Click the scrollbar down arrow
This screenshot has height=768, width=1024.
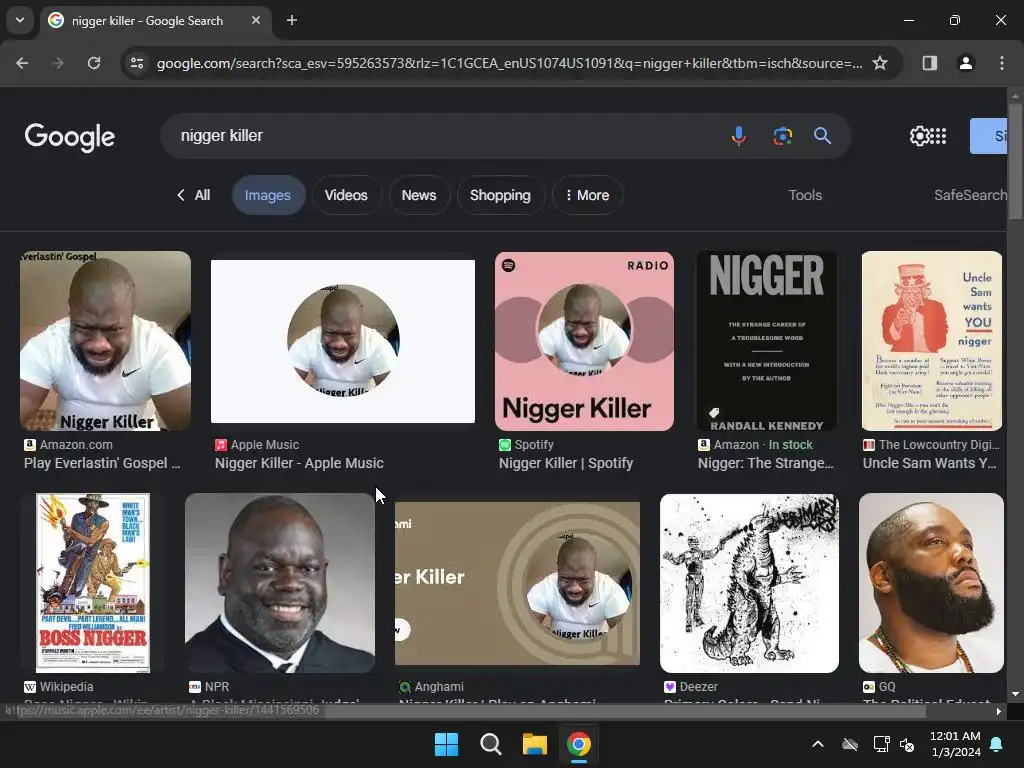click(x=1016, y=694)
